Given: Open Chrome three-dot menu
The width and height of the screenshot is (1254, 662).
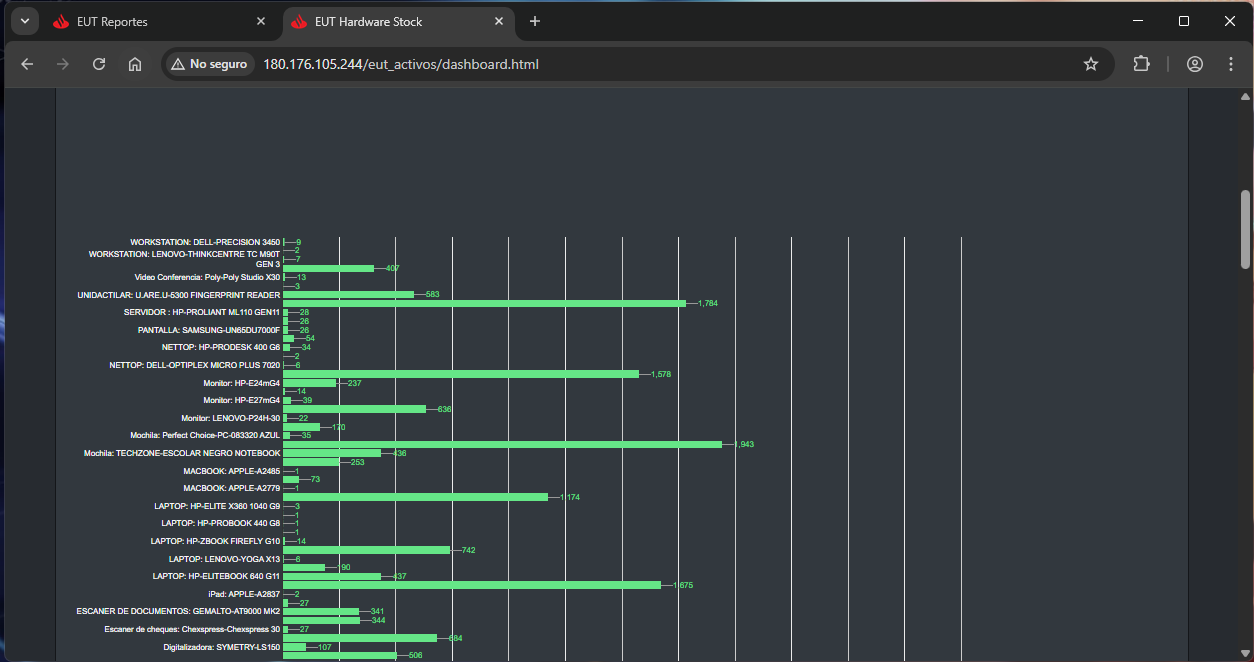Looking at the screenshot, I should [1231, 64].
